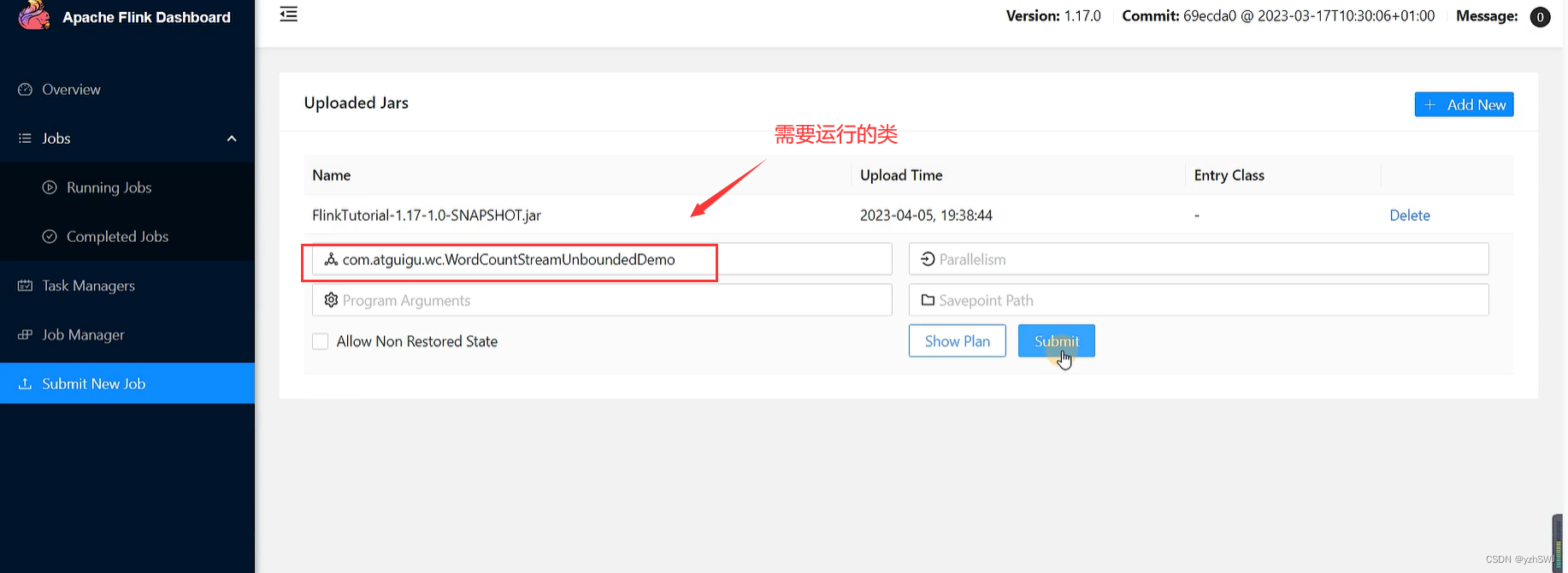1568x573 pixels.
Task: Delete the FlinkTutorial jar
Action: click(x=1410, y=216)
